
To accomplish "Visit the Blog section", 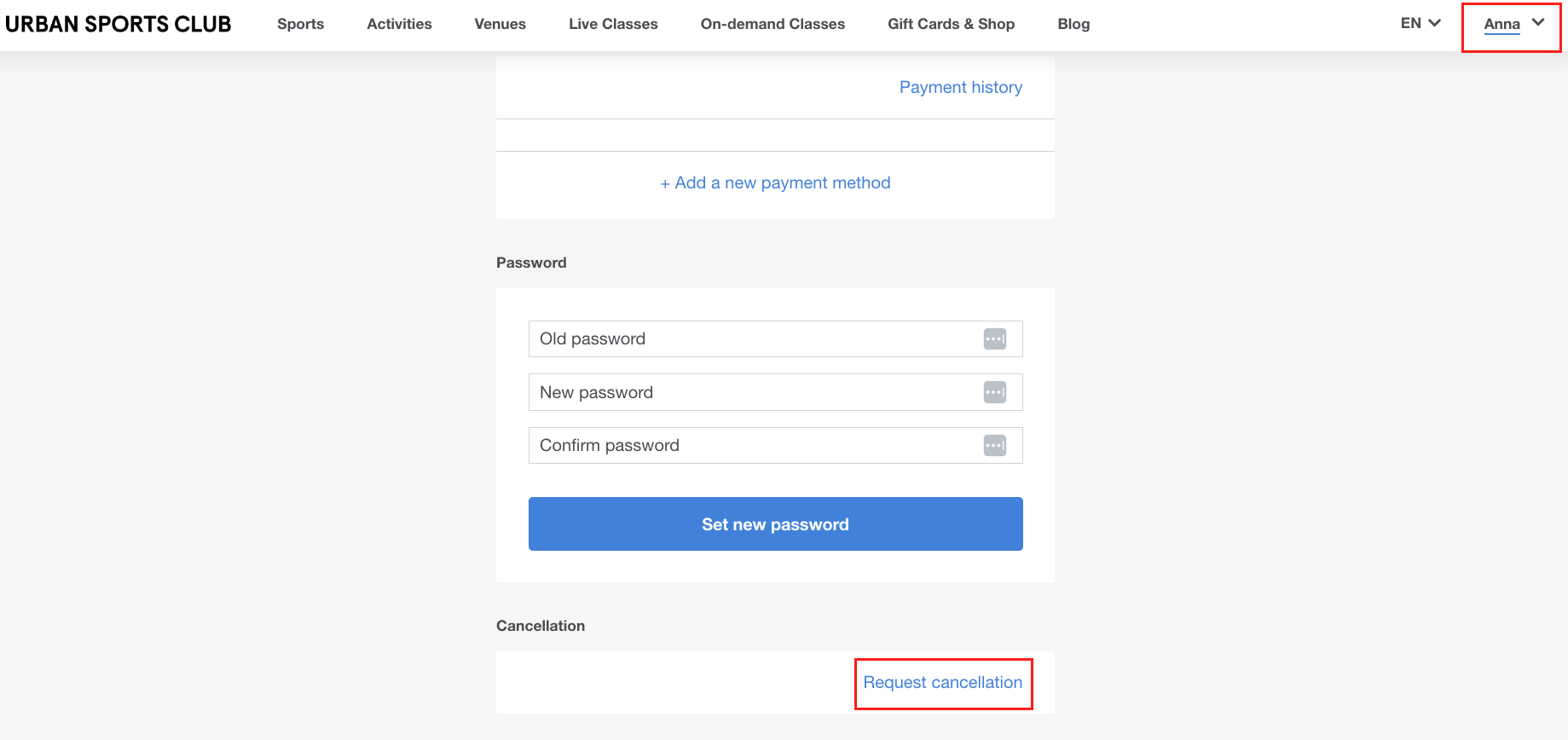I will 1073,24.
